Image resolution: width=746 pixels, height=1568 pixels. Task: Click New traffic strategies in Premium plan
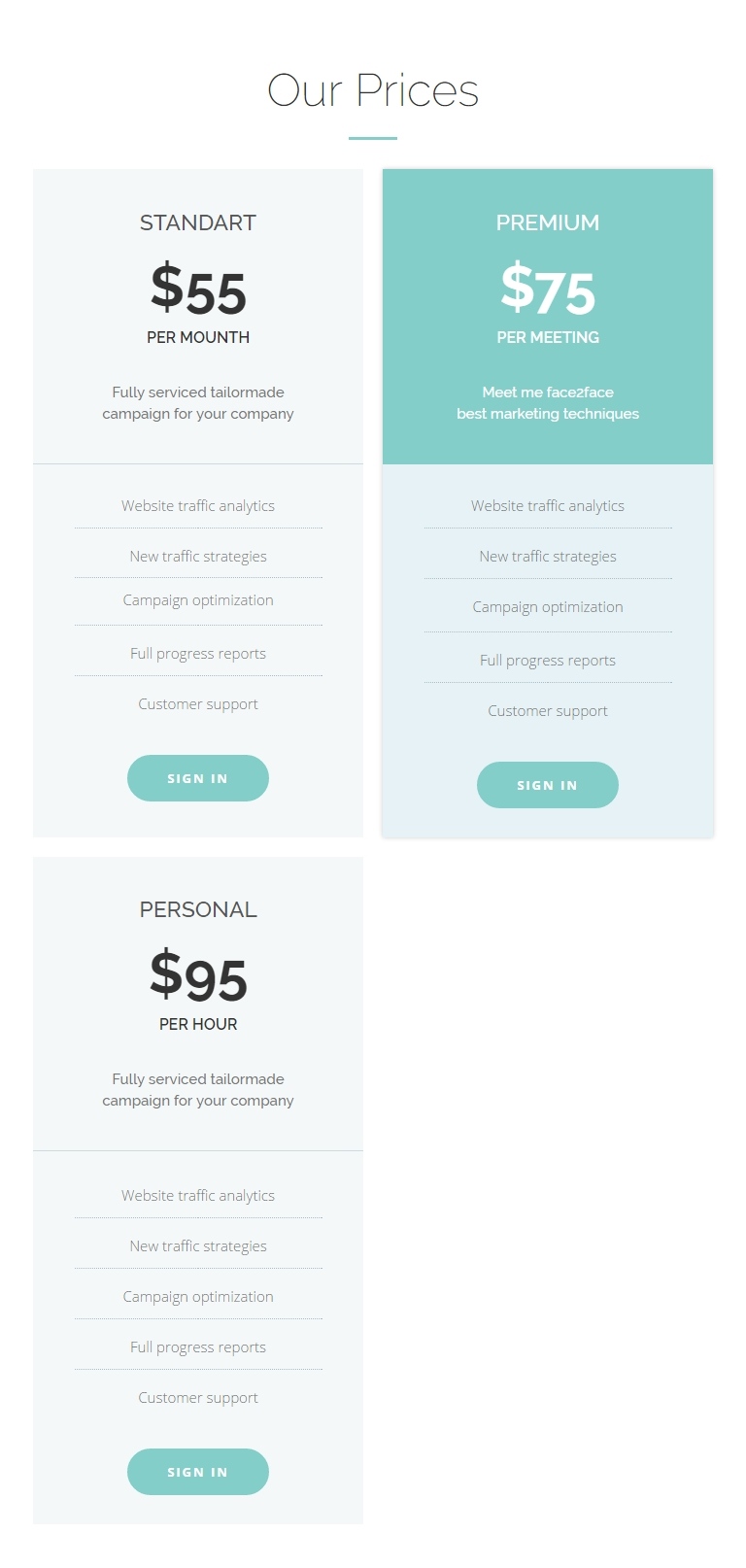click(x=548, y=557)
